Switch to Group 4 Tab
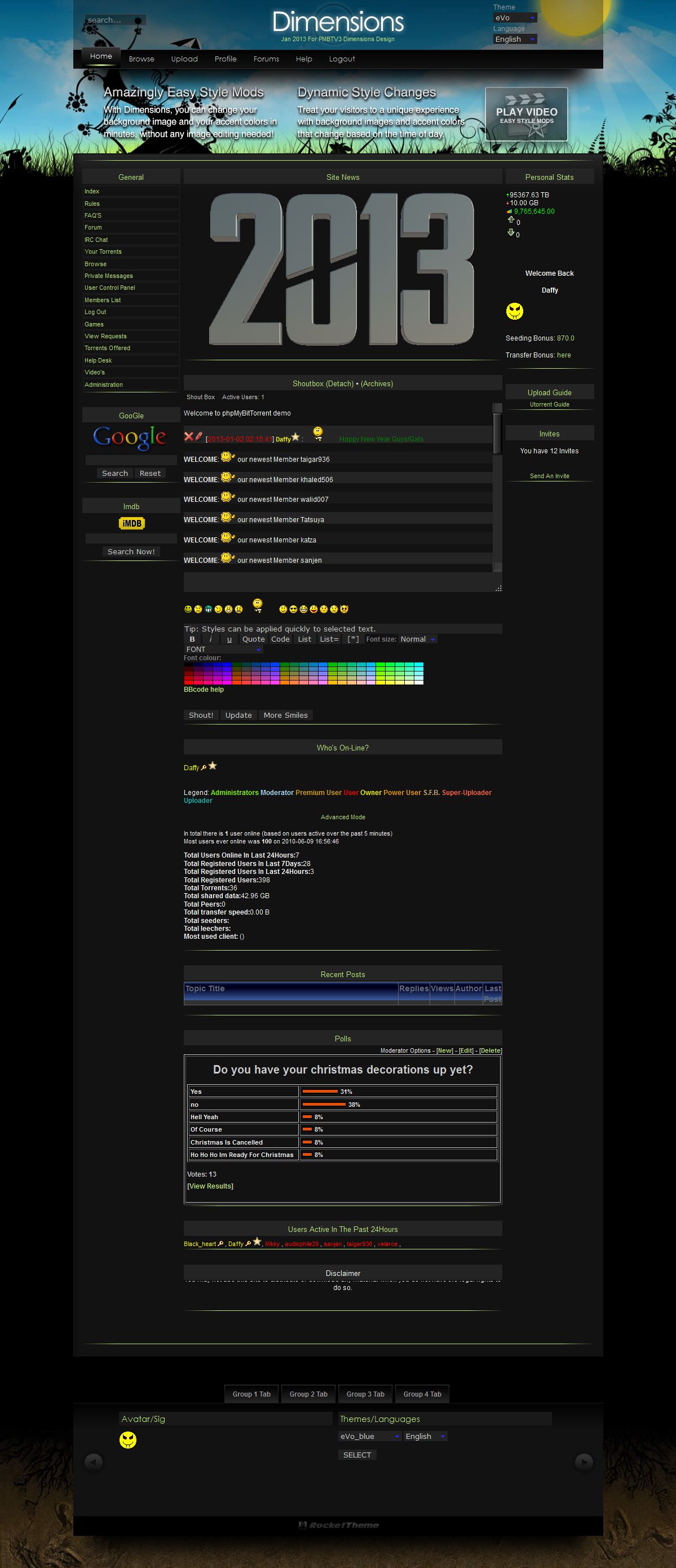Viewport: 676px width, 1568px height. (422, 1394)
